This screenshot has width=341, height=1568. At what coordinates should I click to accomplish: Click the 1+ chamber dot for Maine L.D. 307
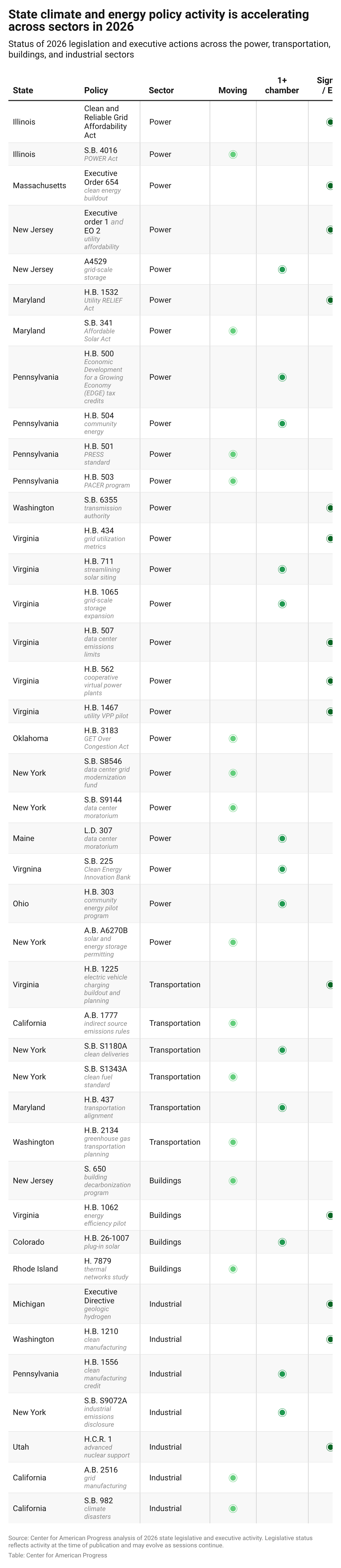tap(282, 838)
